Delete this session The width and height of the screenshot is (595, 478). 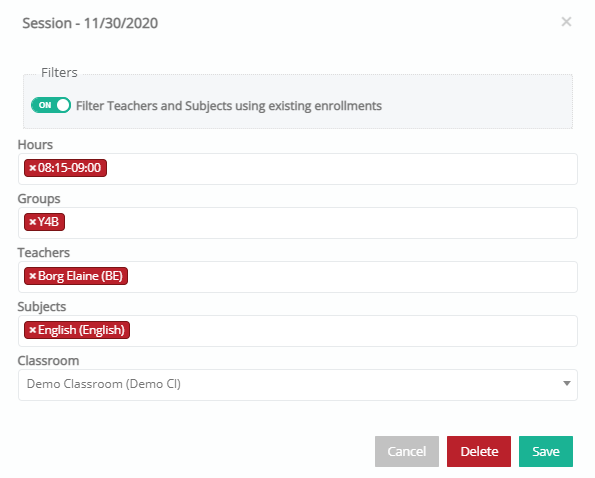[x=479, y=451]
